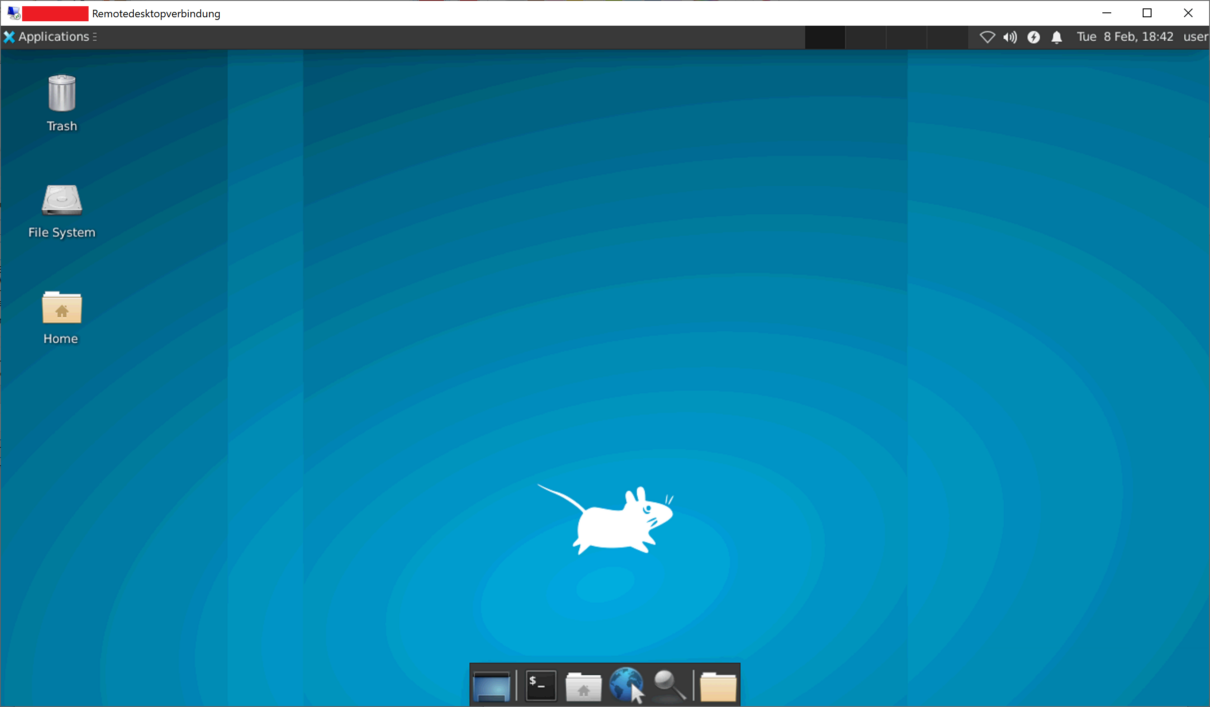1210x707 pixels.
Task: Click the power manager lightning icon
Action: [1033, 37]
